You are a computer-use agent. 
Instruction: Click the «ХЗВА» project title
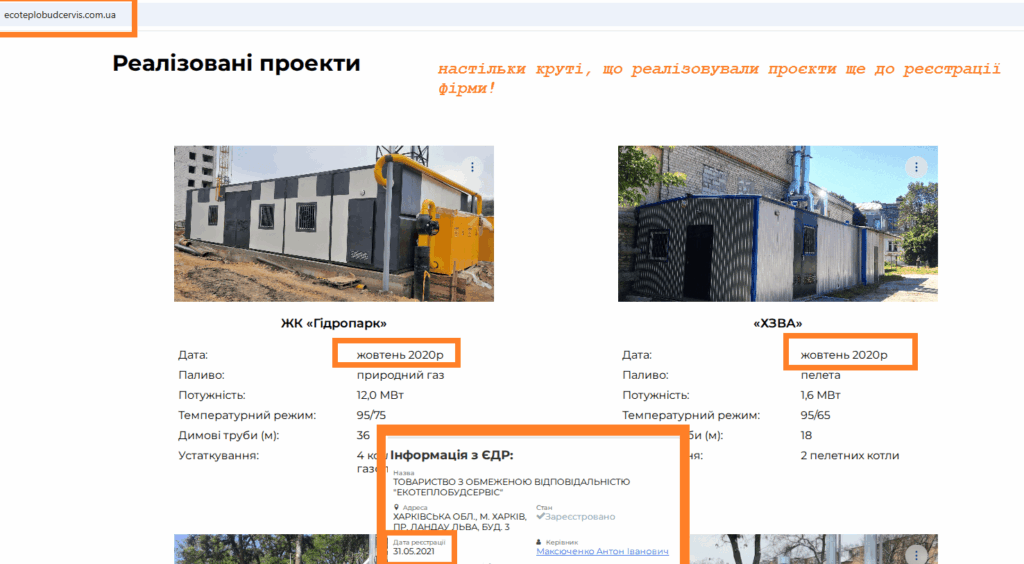tap(777, 323)
